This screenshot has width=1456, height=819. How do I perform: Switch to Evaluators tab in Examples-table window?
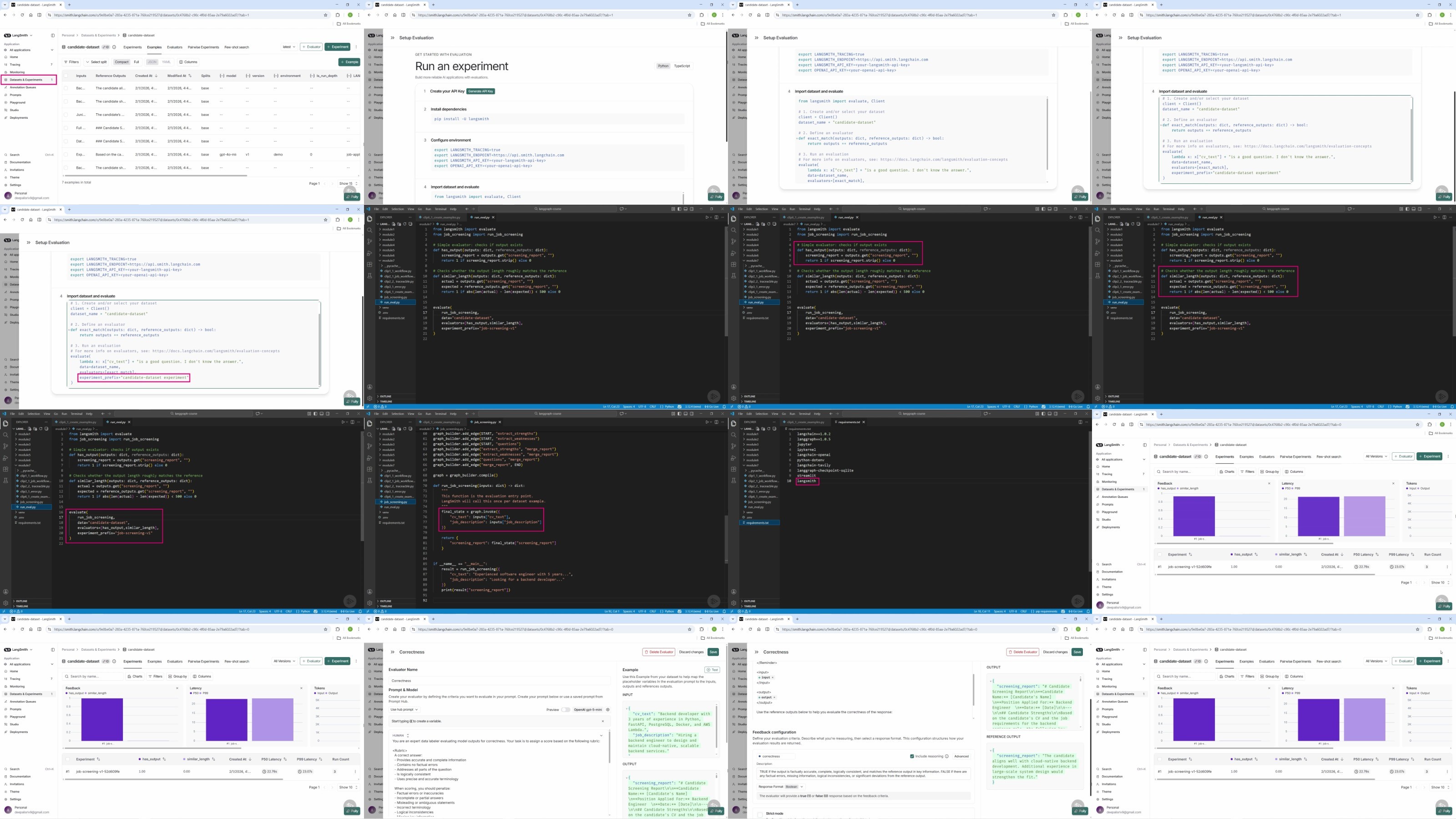175,47
